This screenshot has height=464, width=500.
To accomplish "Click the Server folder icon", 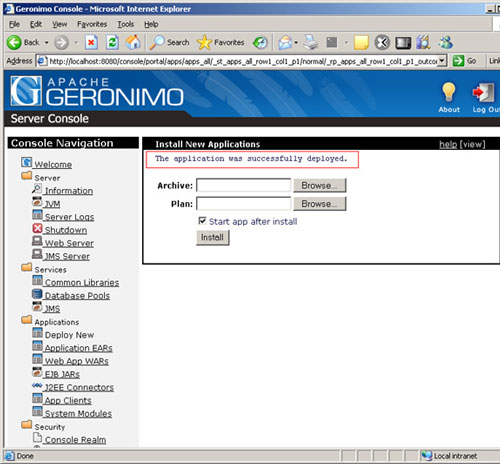I will [x=27, y=175].
